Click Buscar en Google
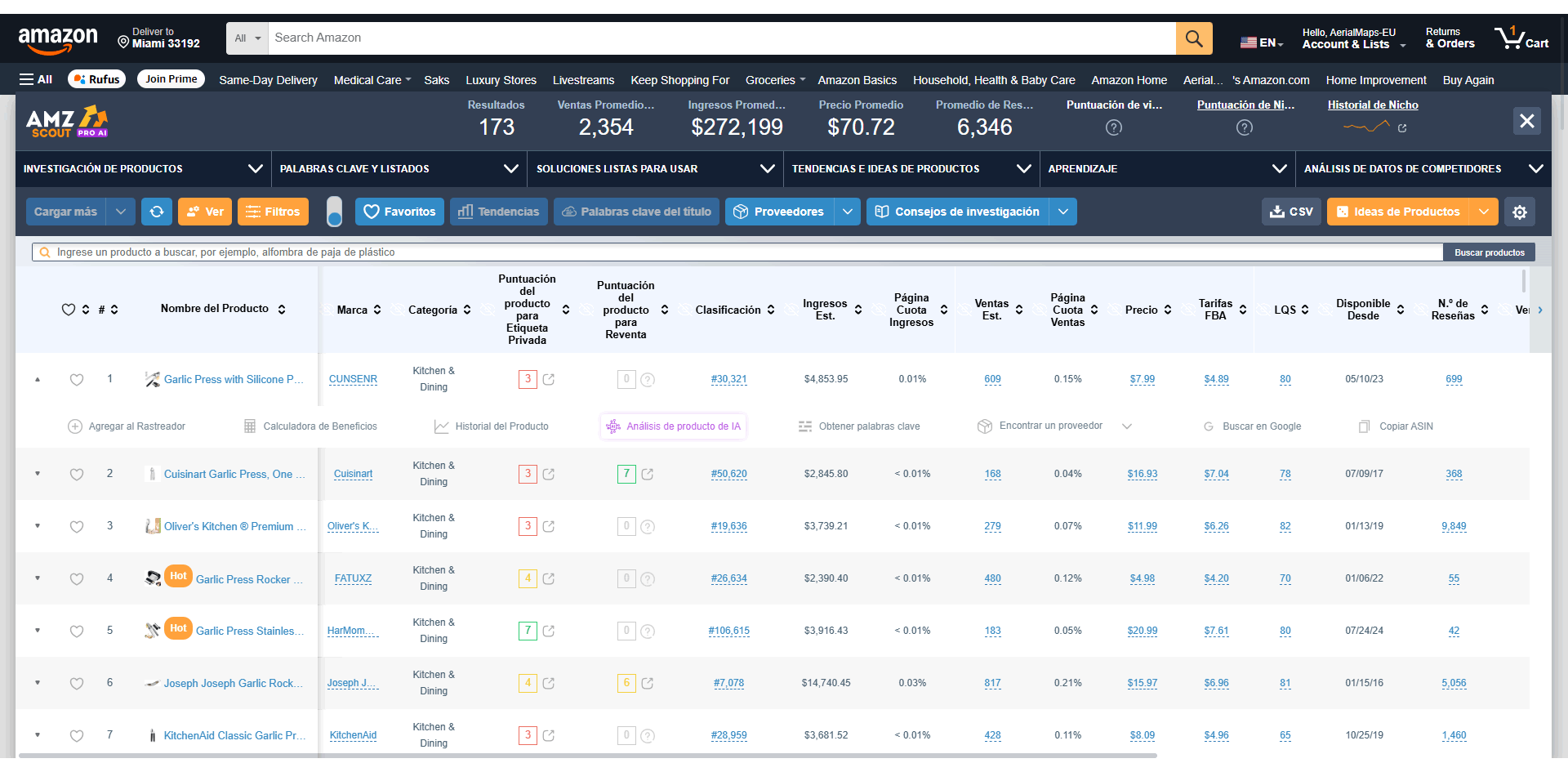Viewport: 1568px width, 772px height. [x=1252, y=426]
